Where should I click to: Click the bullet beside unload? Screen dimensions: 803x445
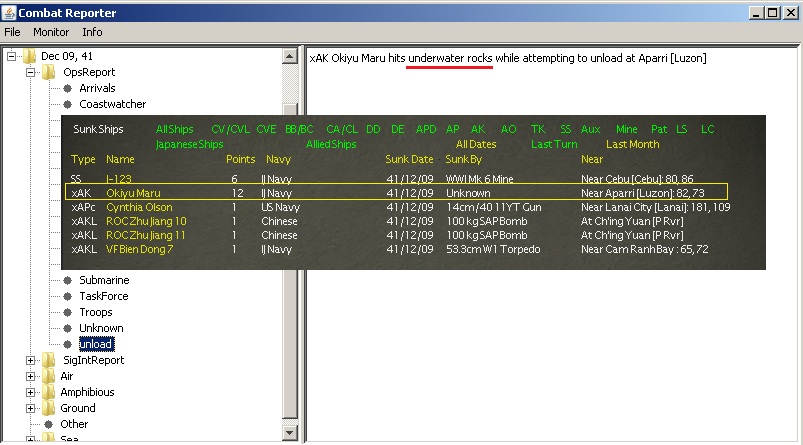pos(67,344)
